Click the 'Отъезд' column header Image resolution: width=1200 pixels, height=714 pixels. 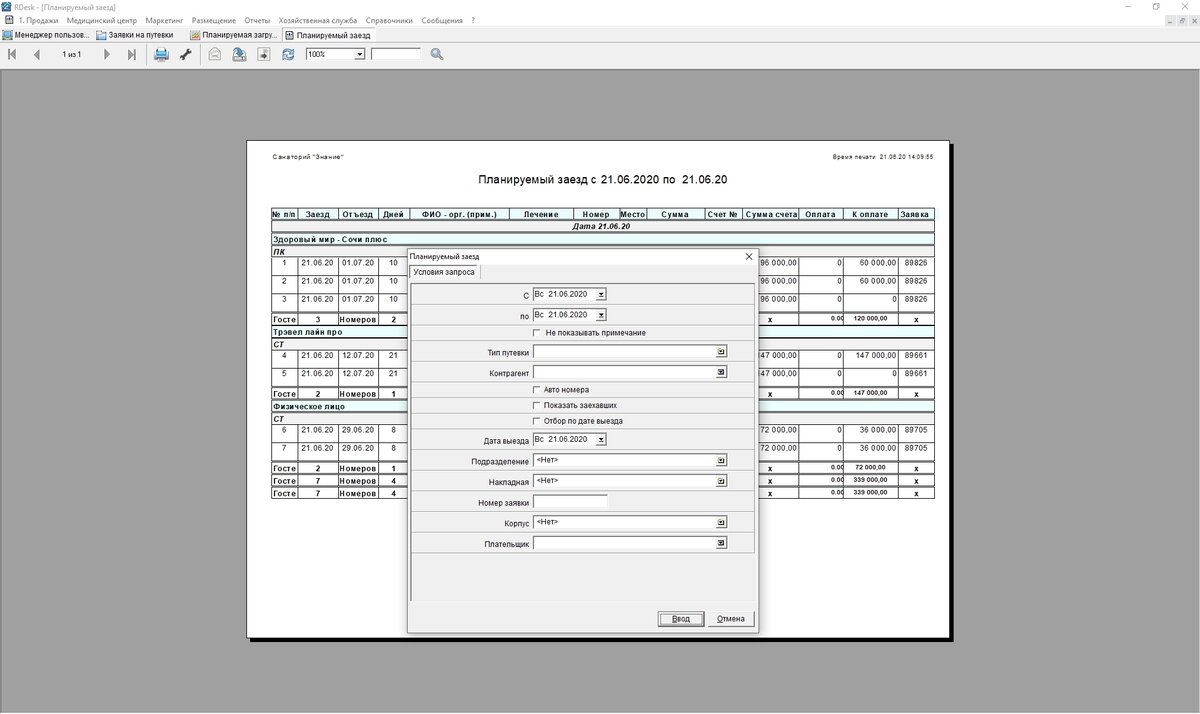357,214
